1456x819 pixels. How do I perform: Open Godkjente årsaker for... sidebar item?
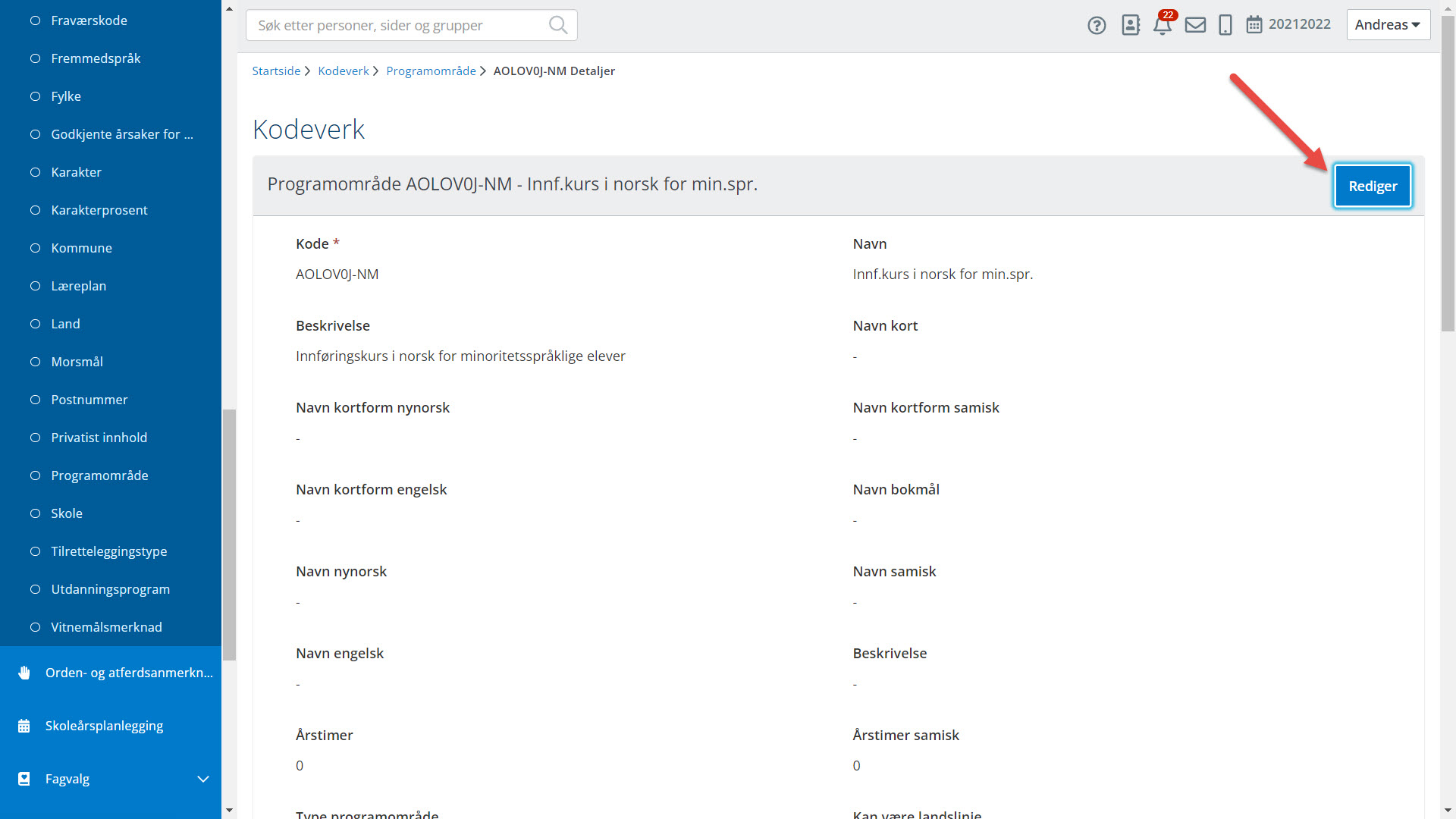point(121,134)
